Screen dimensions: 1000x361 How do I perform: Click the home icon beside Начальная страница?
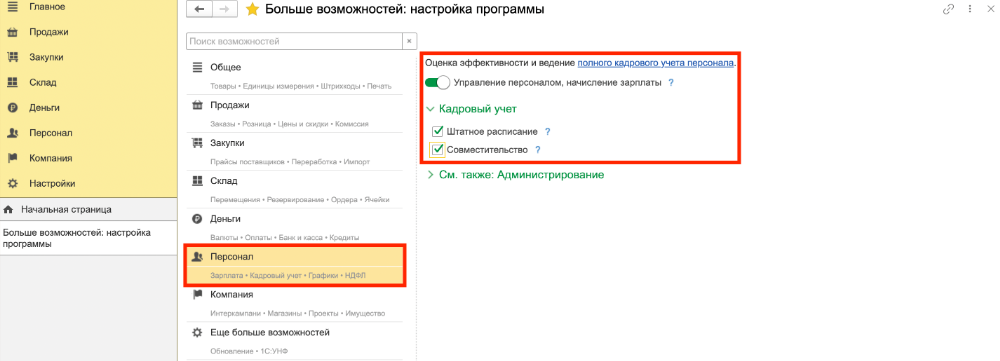pos(8,209)
